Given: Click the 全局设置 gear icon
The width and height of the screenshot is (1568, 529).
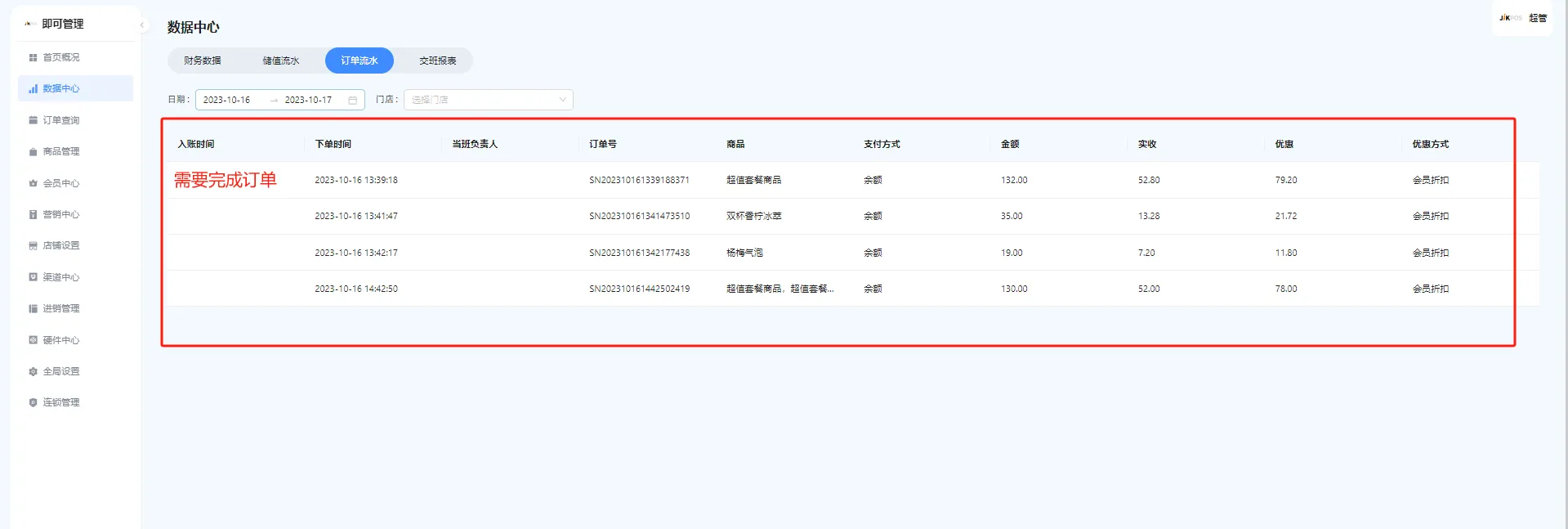Looking at the screenshot, I should [x=33, y=371].
